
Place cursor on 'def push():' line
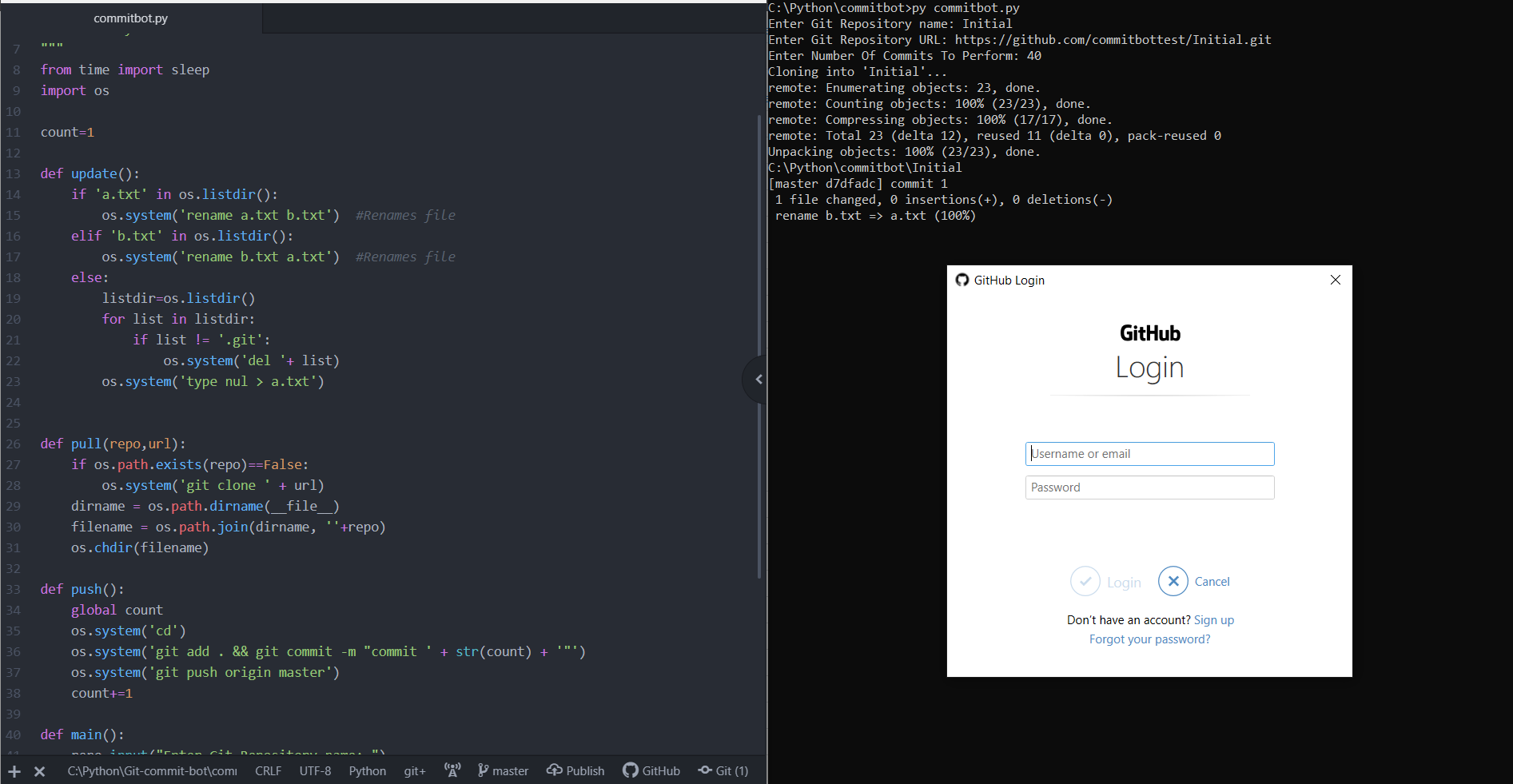click(x=82, y=589)
